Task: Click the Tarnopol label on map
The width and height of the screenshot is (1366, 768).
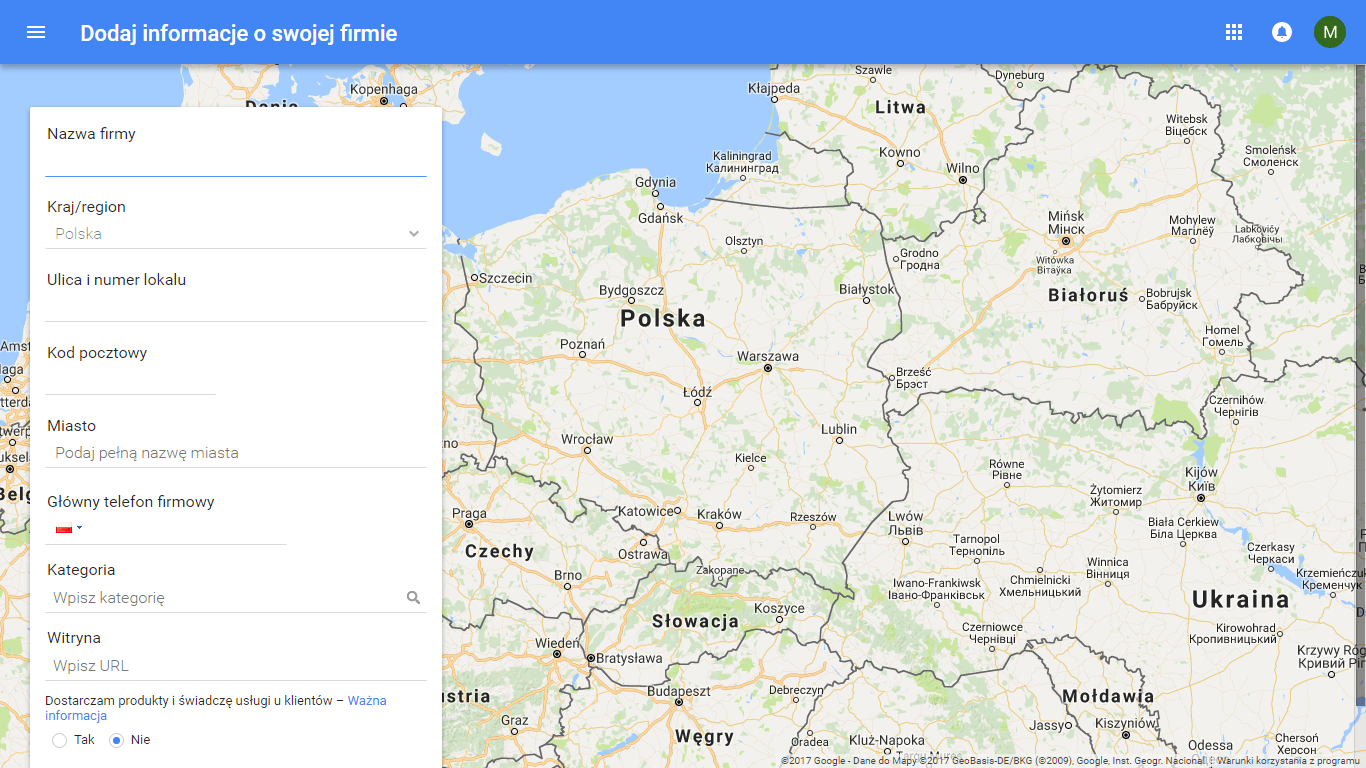Action: [x=977, y=539]
